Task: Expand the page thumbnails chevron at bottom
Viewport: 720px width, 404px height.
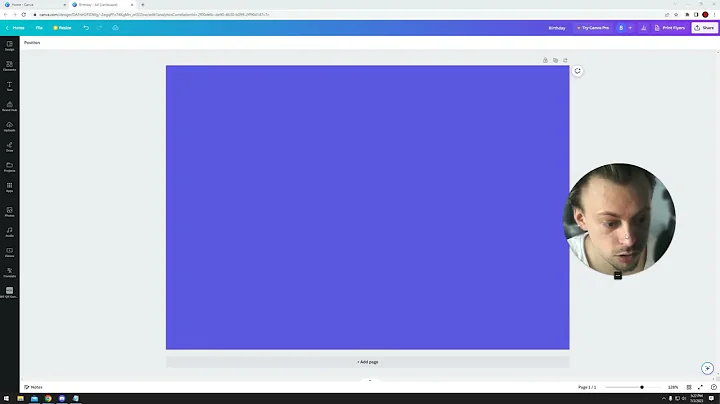Action: click(370, 381)
